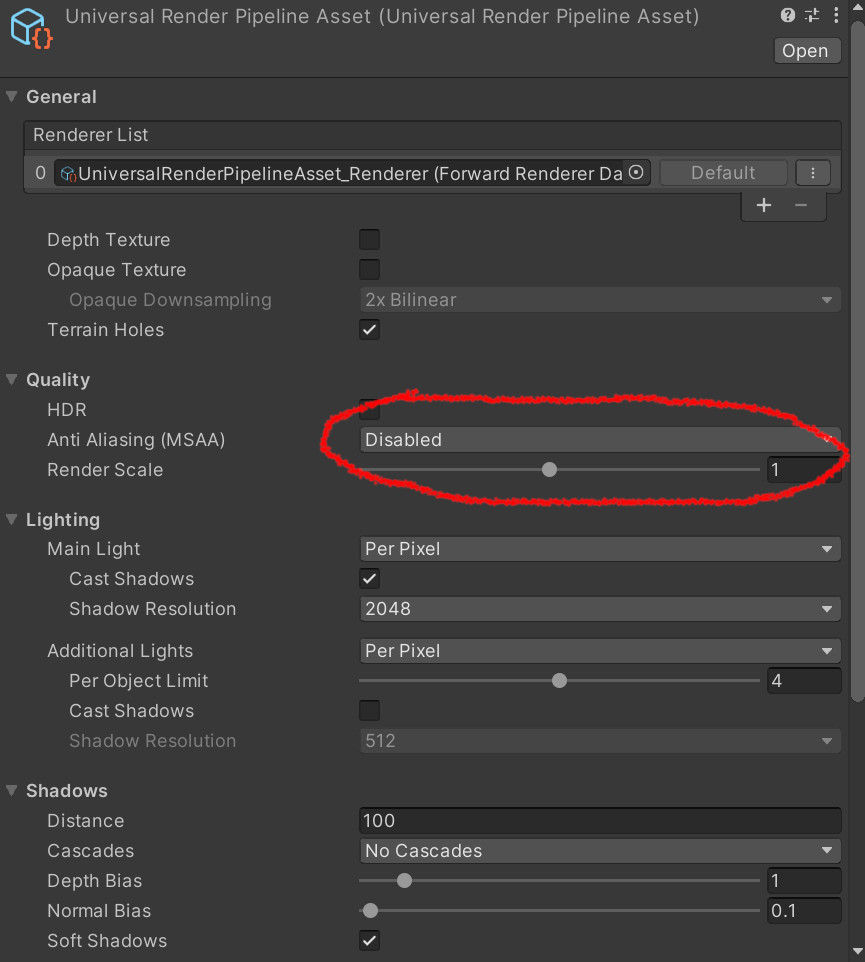Click the Universal Render Pipeline Asset icon
Screen dimensions: 865x962
pos(31,28)
